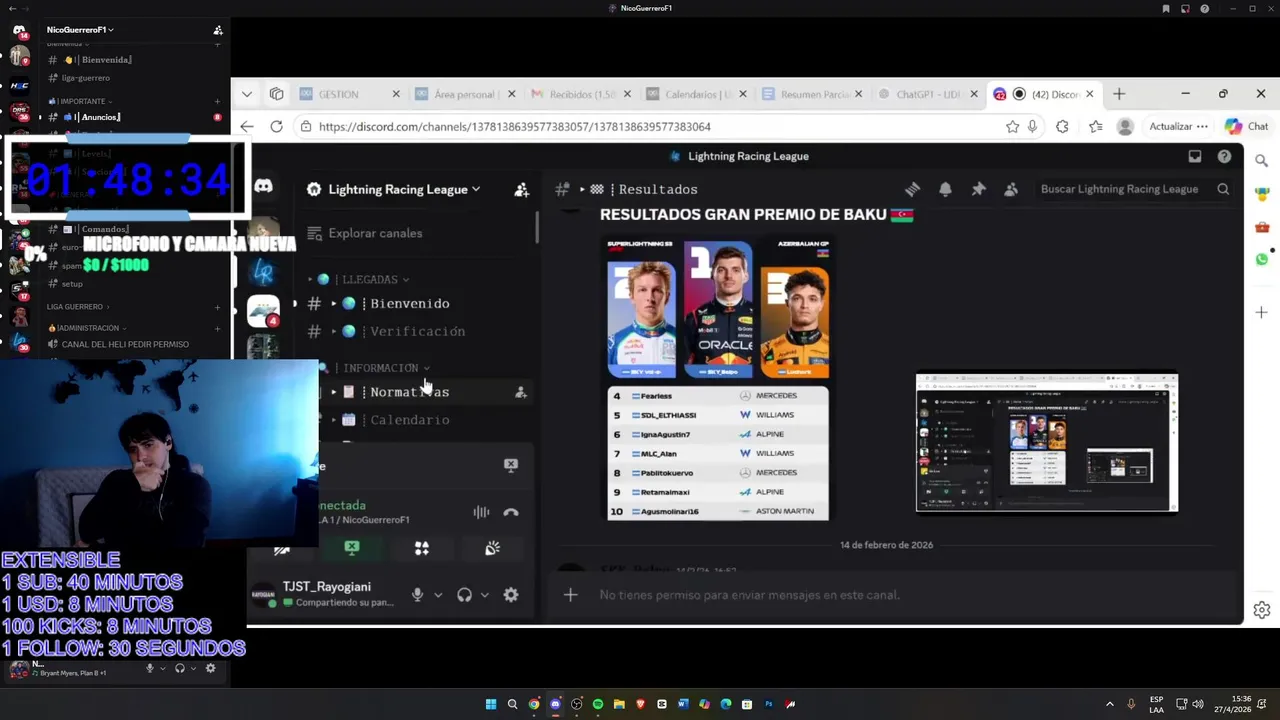Open headphone output options arrow

pyautogui.click(x=485, y=595)
